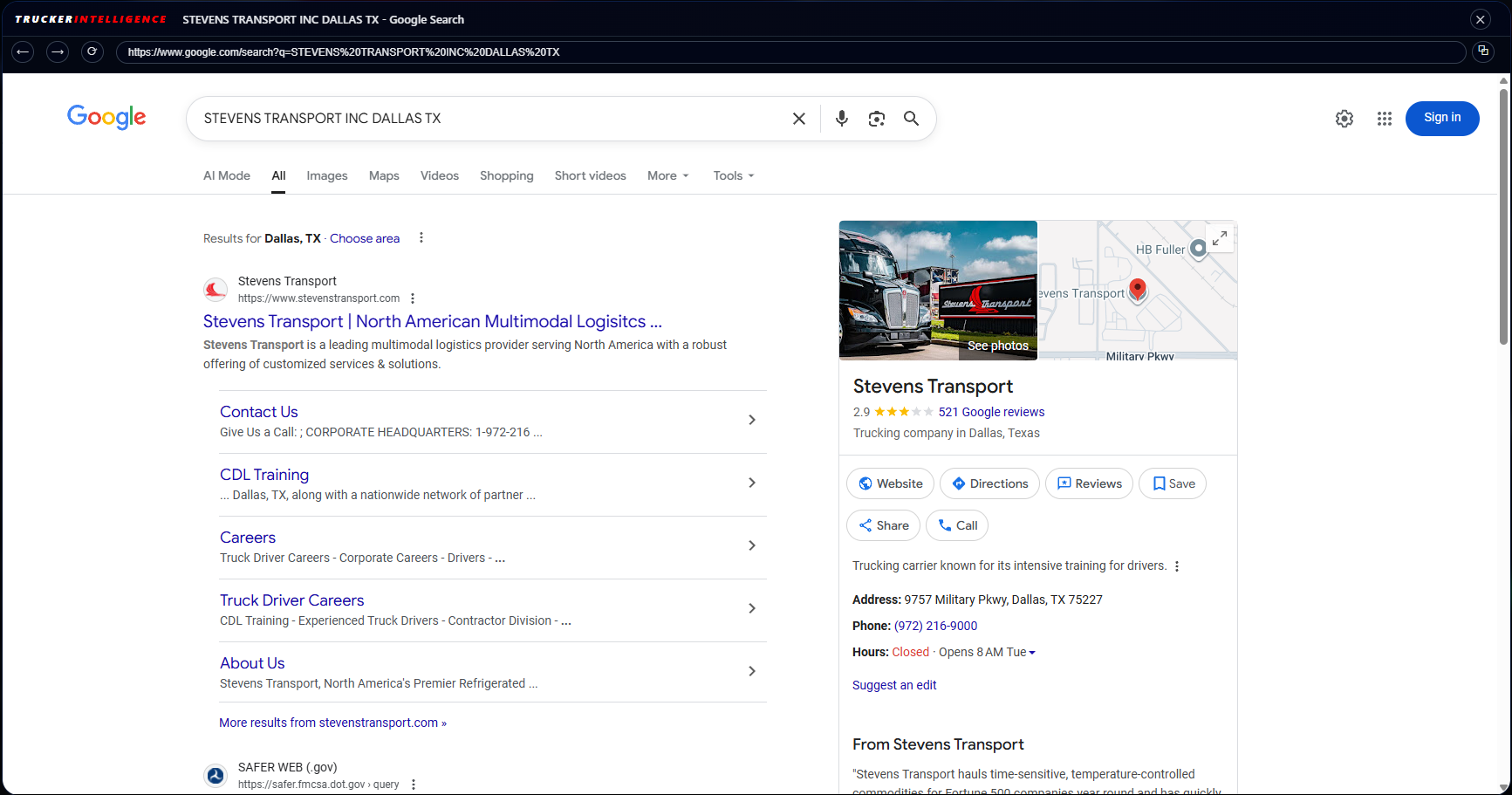Go back using the browser back arrow
1512x795 pixels.
[x=22, y=51]
